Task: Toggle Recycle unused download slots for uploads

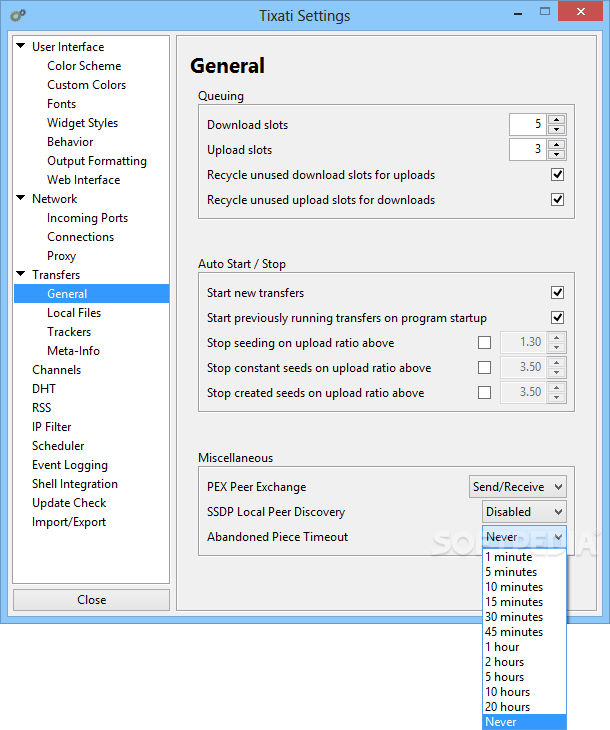Action: coord(557,175)
